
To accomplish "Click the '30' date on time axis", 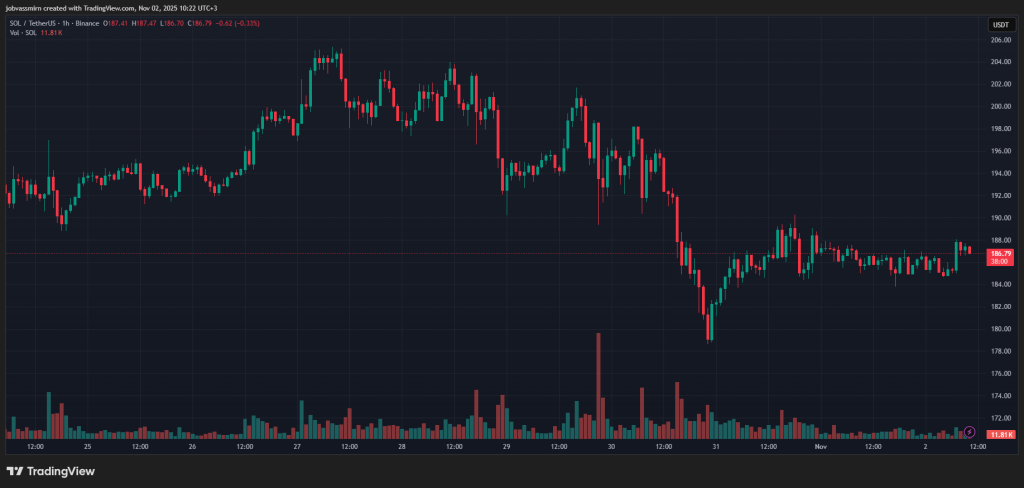I will pos(609,447).
